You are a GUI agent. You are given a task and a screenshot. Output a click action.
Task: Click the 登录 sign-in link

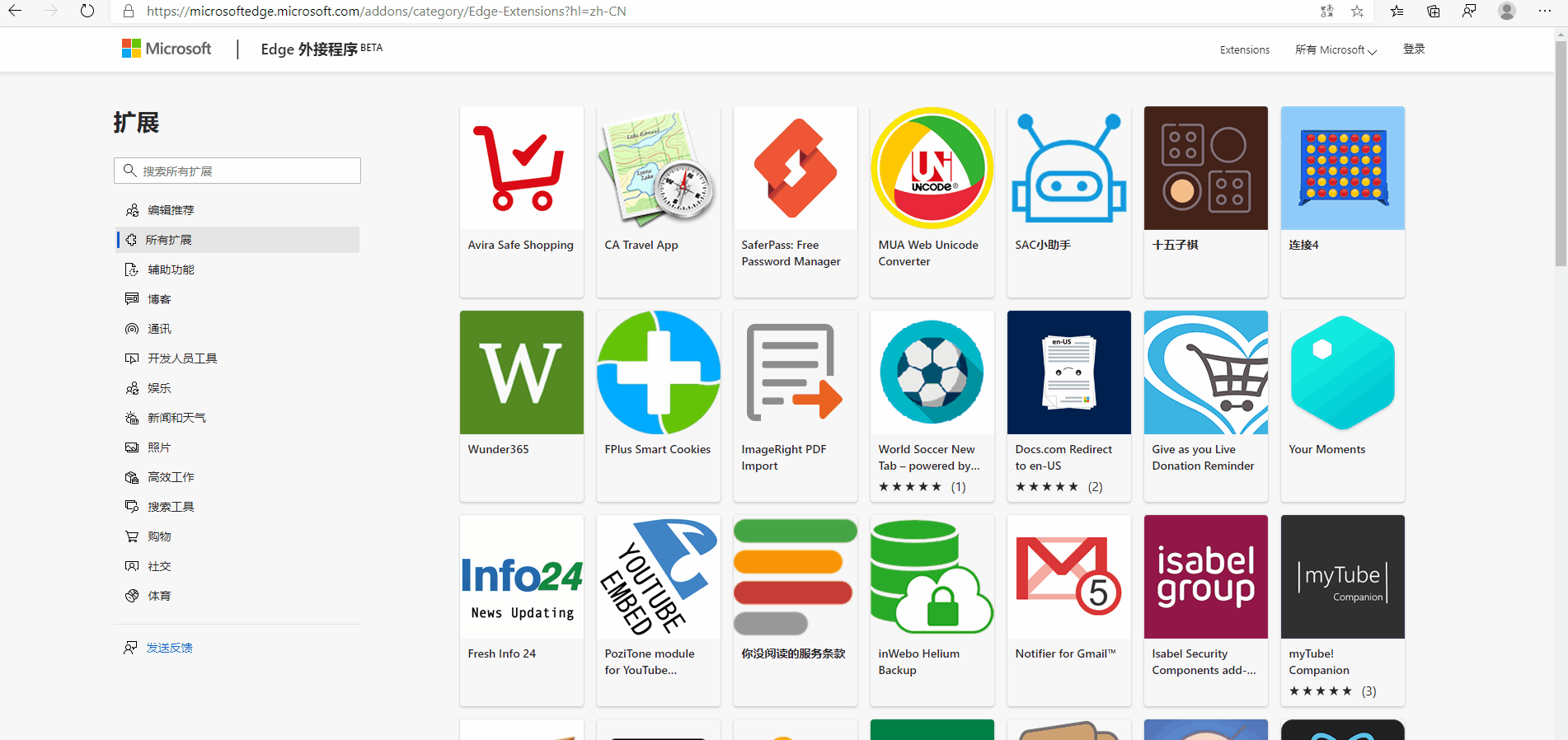1414,49
